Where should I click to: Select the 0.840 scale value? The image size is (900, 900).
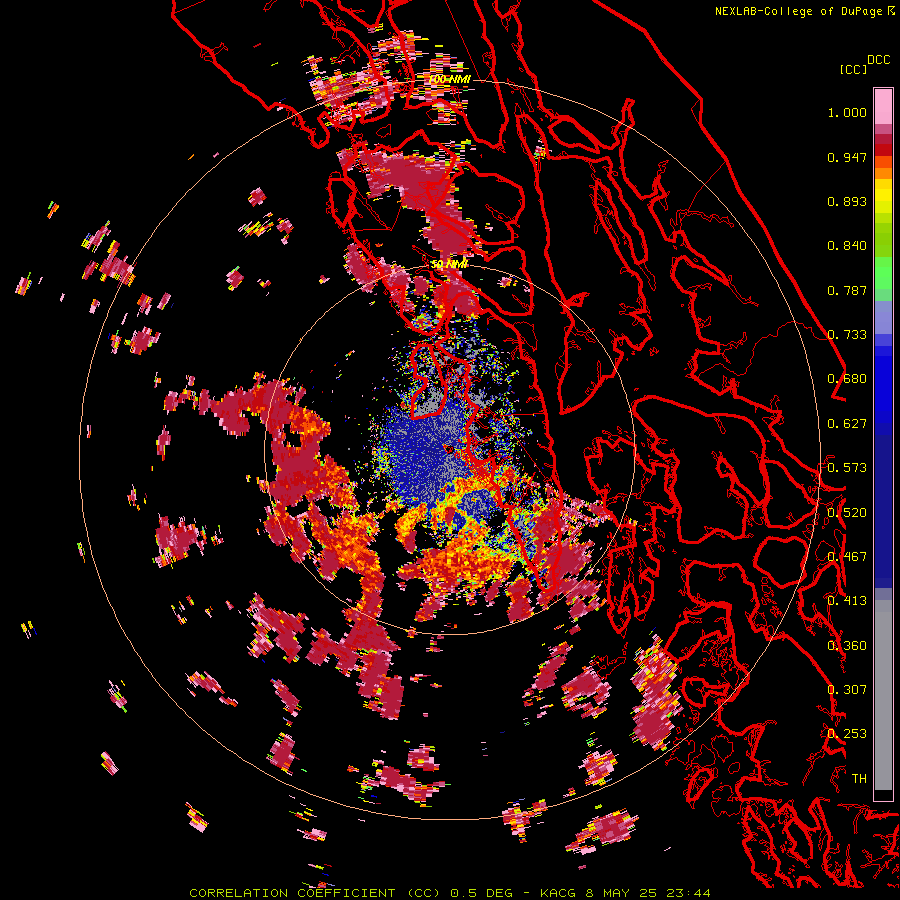(x=847, y=246)
